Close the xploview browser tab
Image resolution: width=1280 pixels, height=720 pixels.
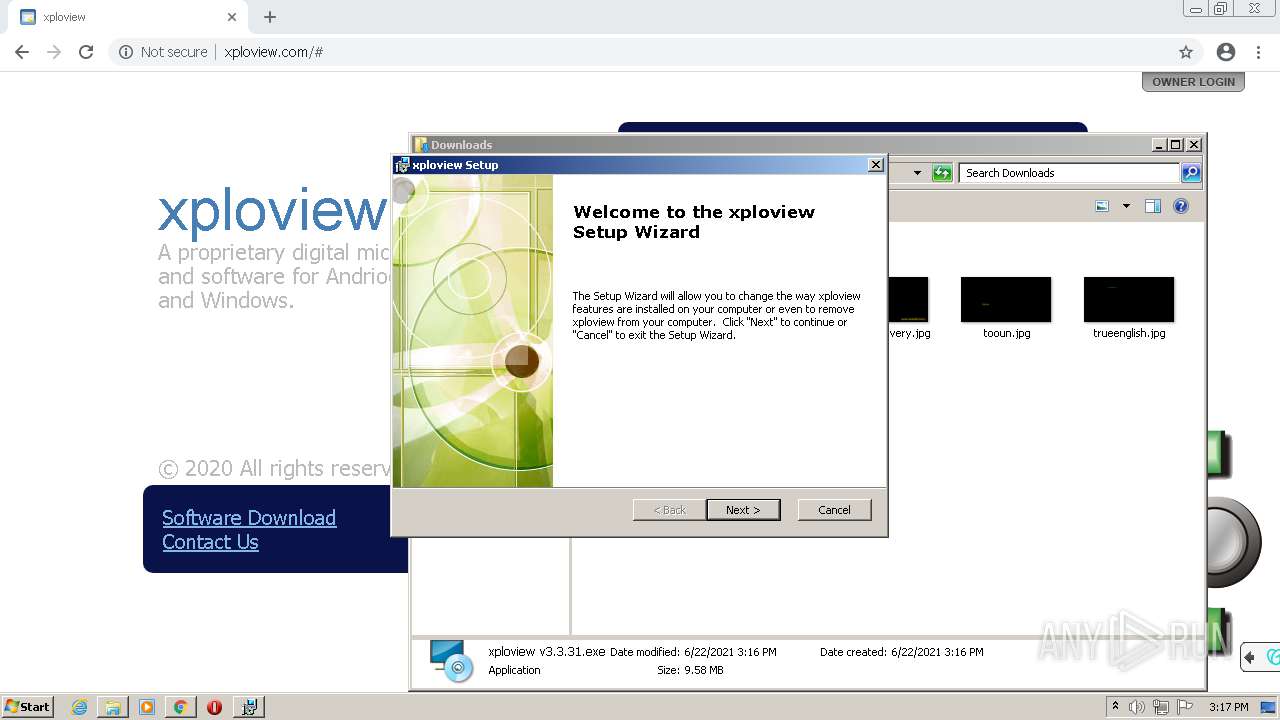232,17
